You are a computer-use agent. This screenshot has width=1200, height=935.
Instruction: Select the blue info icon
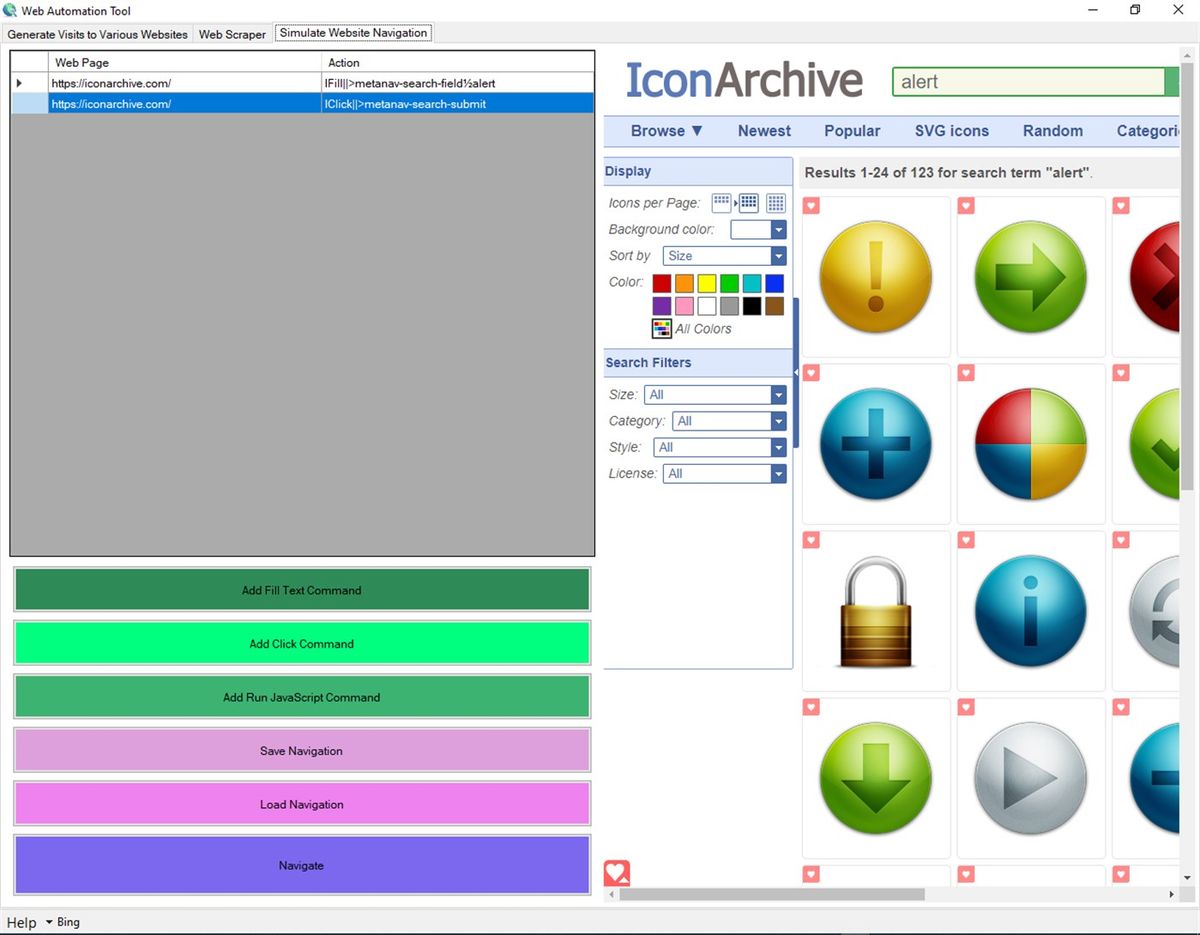coord(1030,610)
